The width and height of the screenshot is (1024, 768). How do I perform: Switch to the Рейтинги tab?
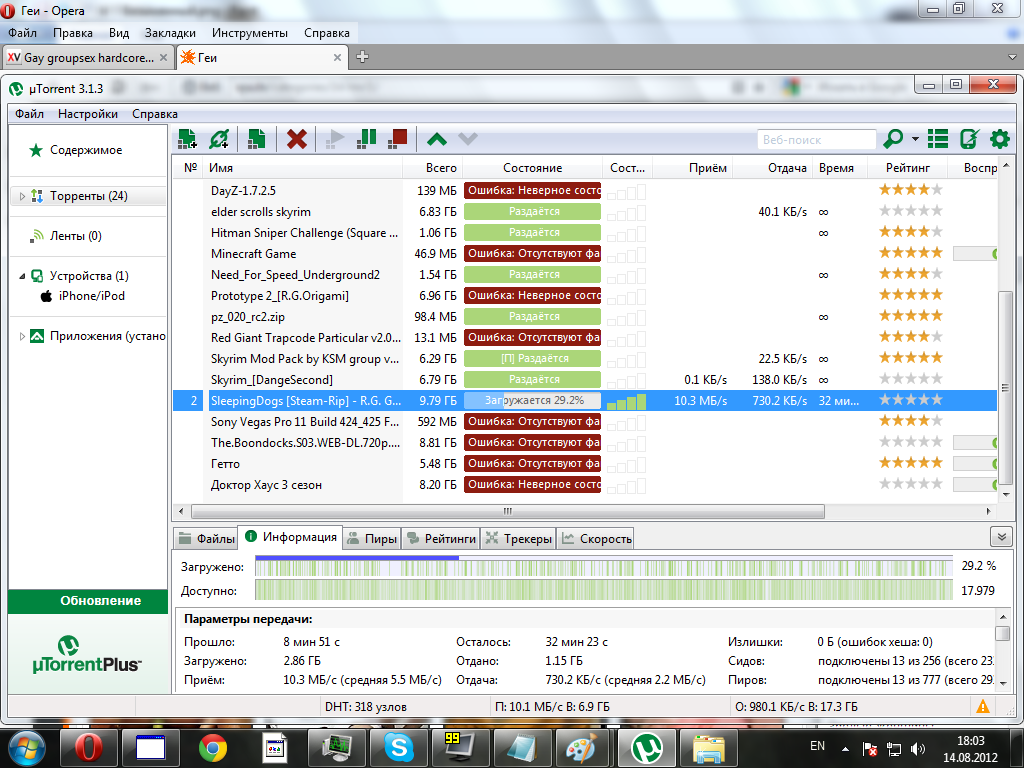(441, 539)
